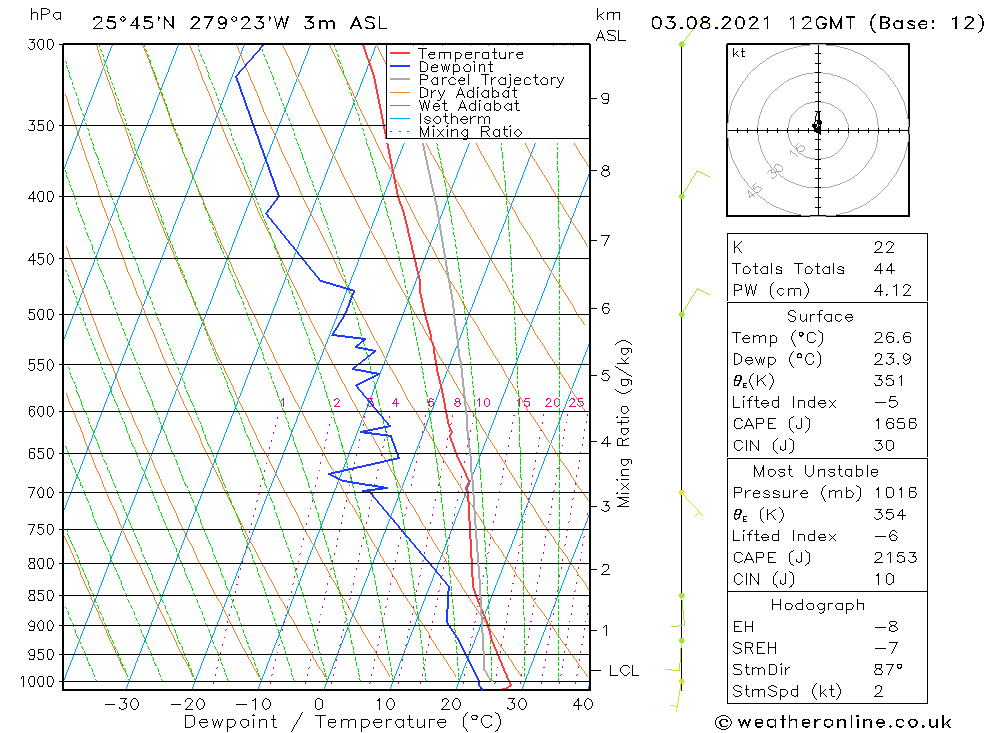Click the PW (cm) value 4.12
The image size is (1000, 733).
click(892, 290)
